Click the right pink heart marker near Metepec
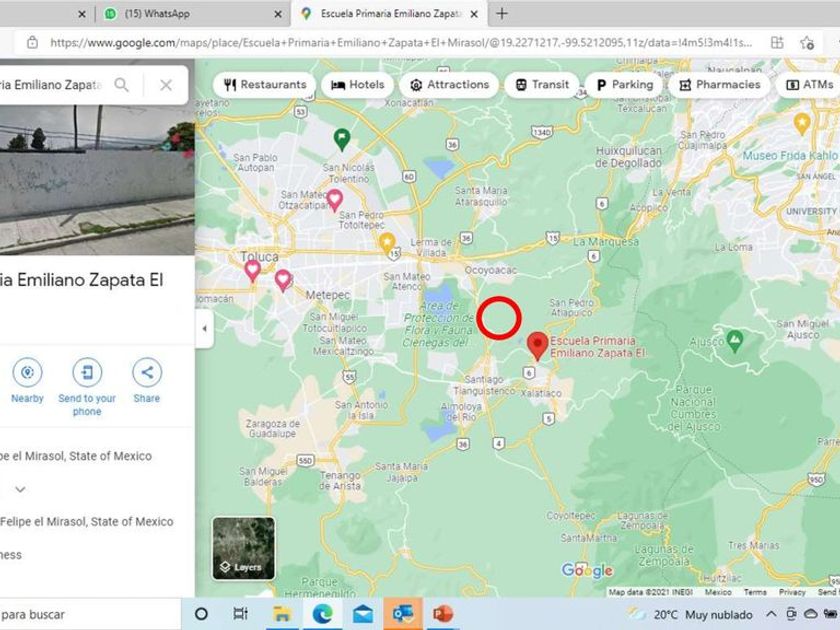Viewport: 840px width, 630px height. 283,280
